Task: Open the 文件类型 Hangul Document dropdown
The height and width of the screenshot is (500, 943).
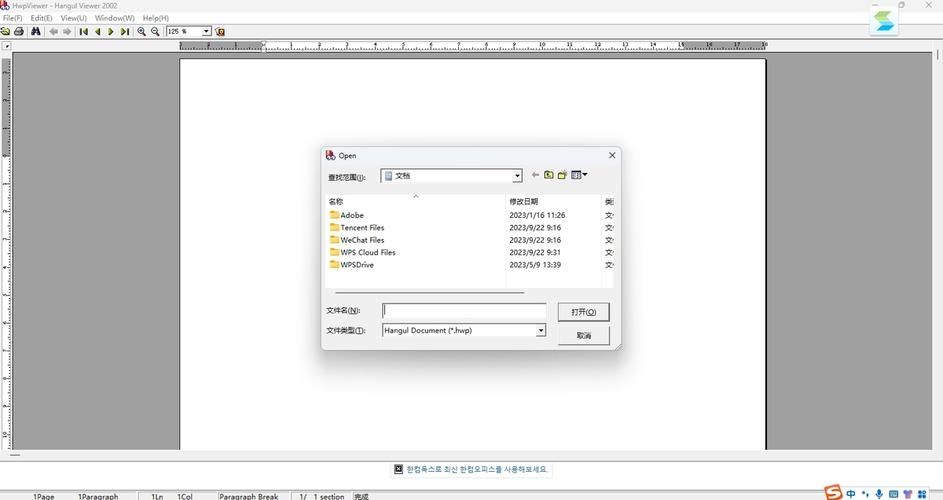Action: 541,330
